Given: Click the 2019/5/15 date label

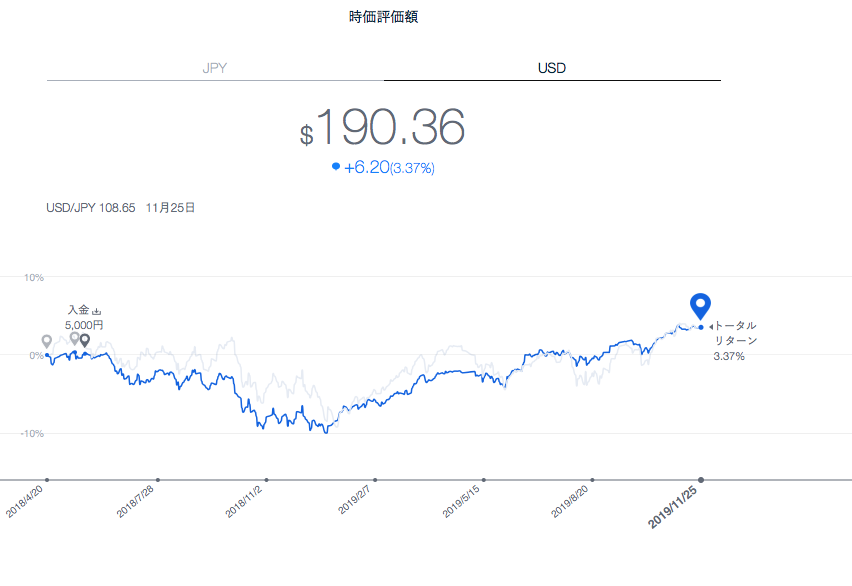Looking at the screenshot, I should pyautogui.click(x=461, y=501).
